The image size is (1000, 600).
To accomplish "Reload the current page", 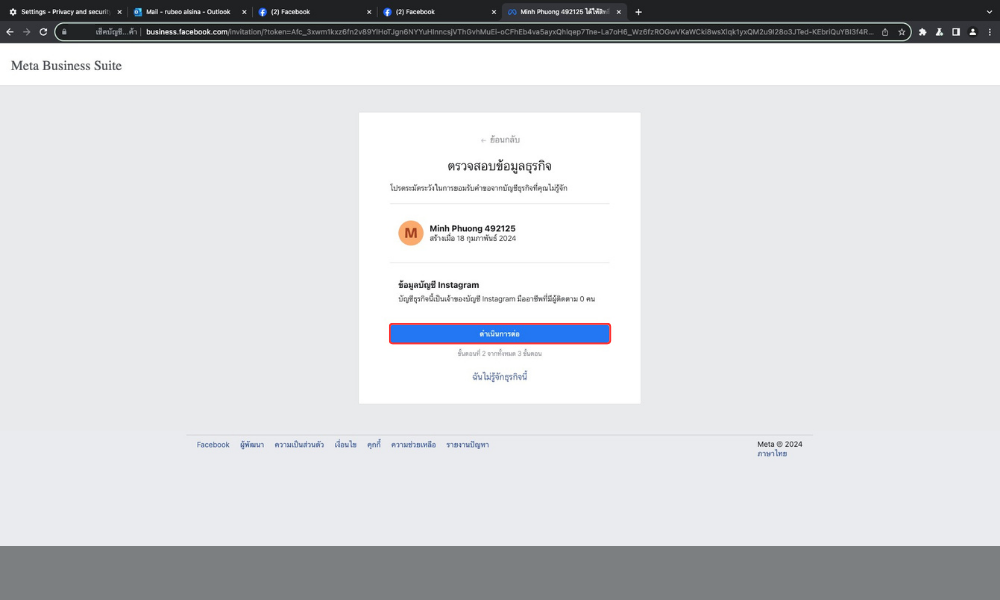I will pyautogui.click(x=43, y=32).
